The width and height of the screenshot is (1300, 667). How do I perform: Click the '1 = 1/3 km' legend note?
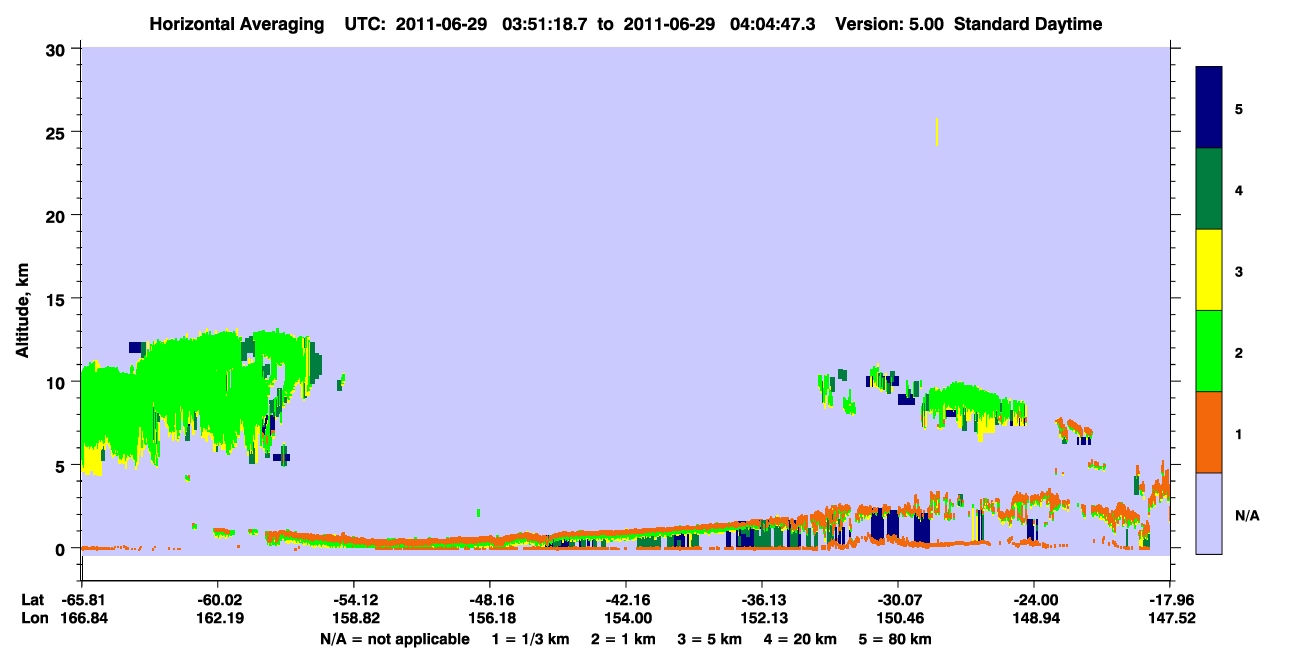(533, 639)
